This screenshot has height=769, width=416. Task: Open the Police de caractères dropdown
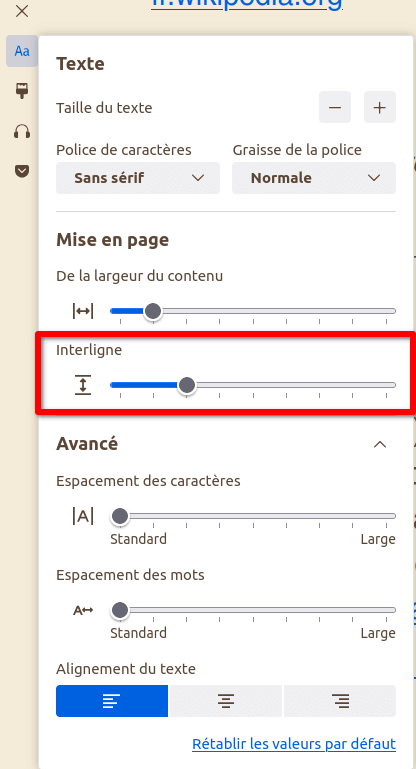138,178
